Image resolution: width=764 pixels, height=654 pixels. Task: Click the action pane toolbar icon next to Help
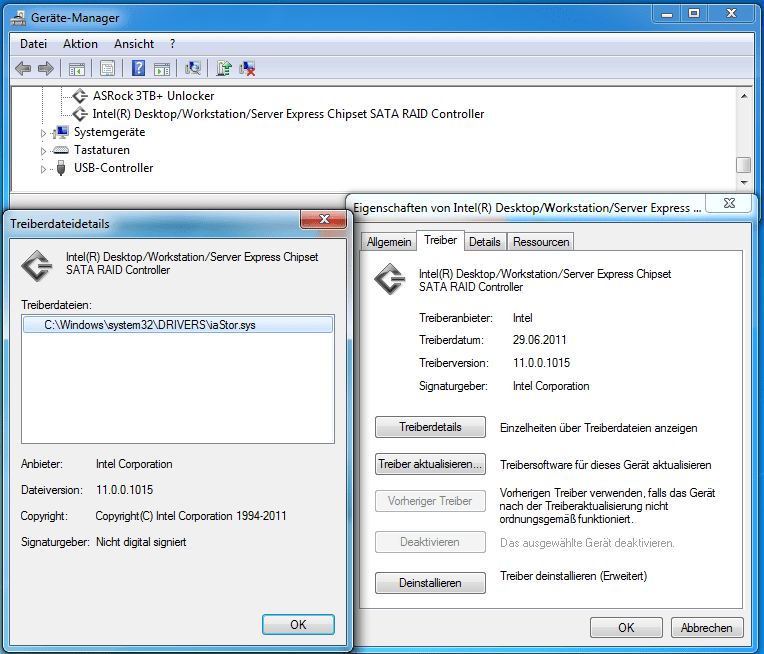point(162,69)
